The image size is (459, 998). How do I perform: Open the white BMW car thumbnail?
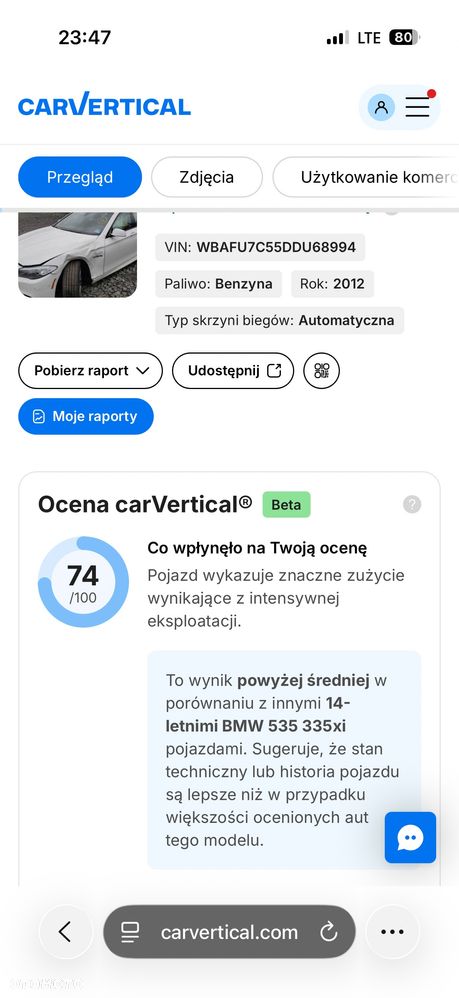(x=78, y=255)
